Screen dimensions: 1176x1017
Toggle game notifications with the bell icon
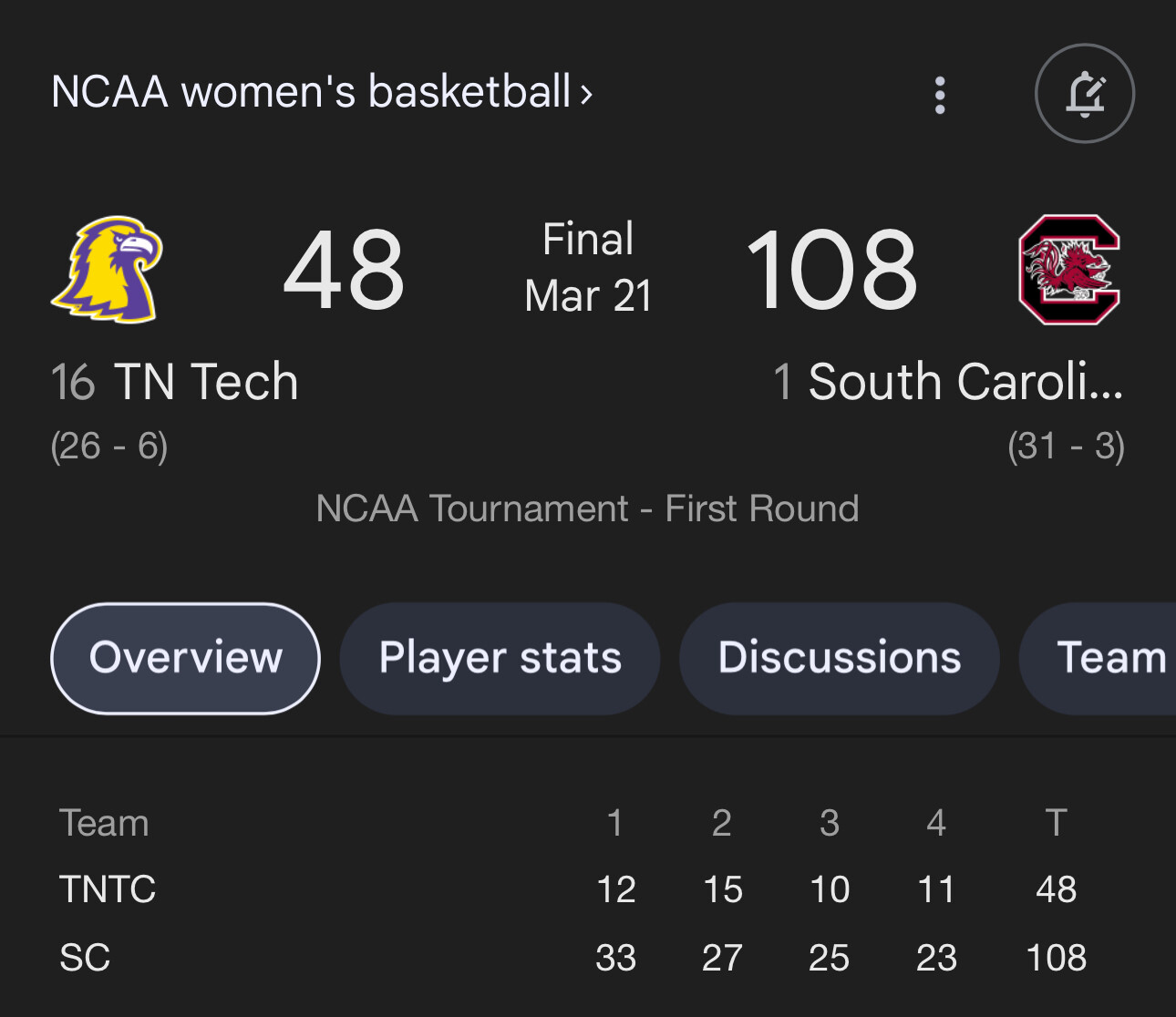1084,94
